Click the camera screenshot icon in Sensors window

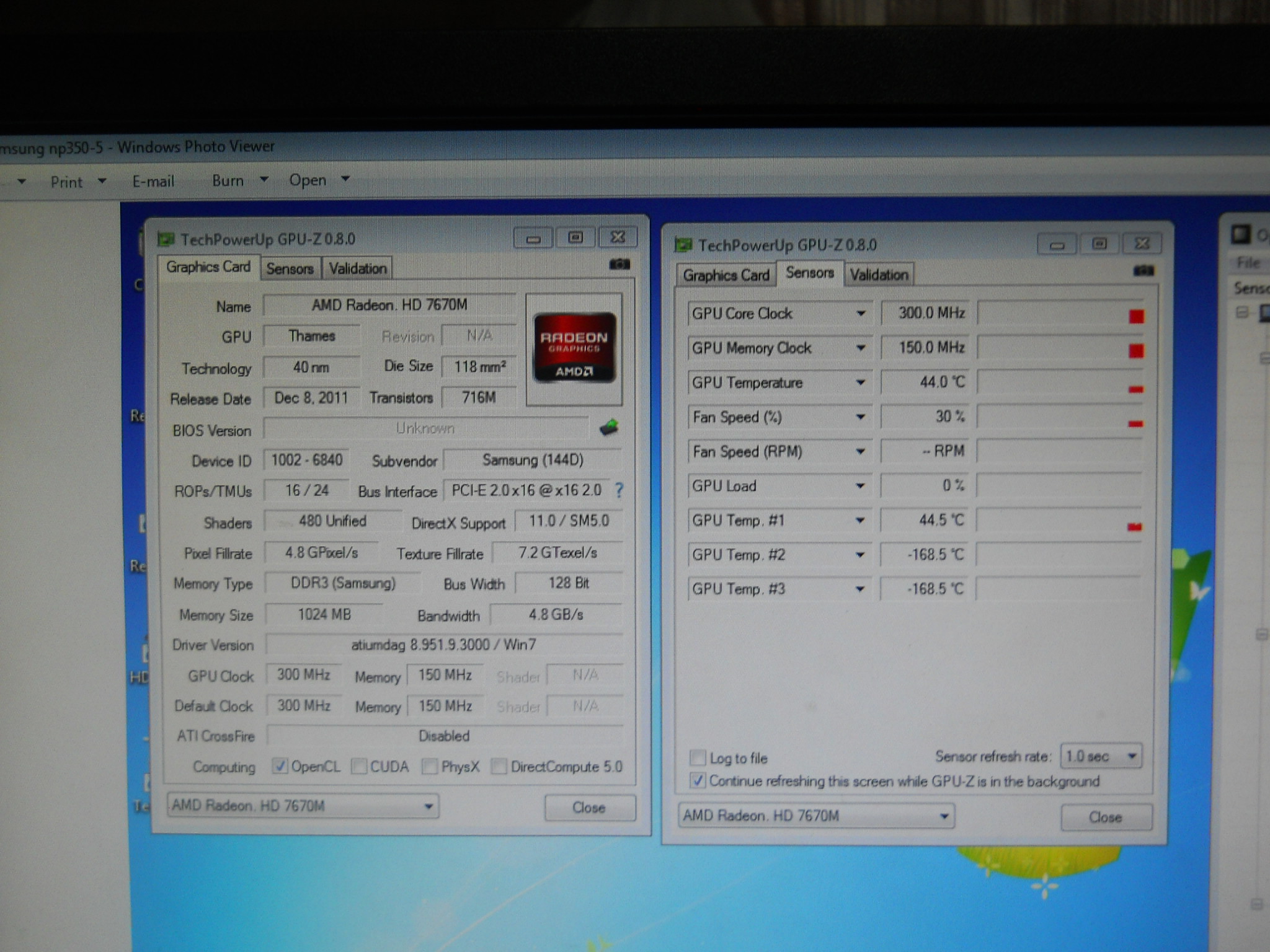(x=1143, y=271)
